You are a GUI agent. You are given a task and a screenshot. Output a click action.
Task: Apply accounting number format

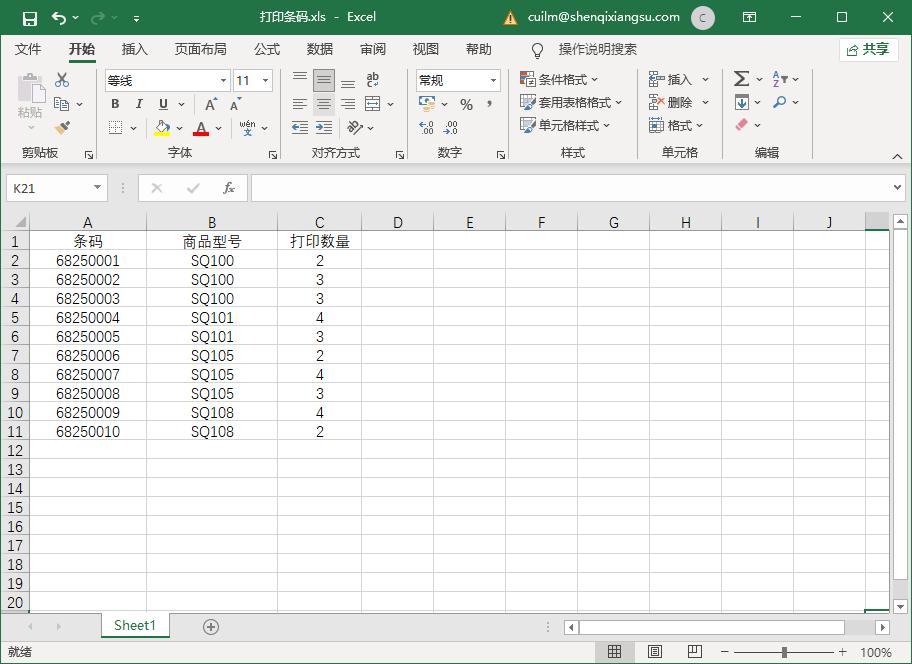[427, 104]
